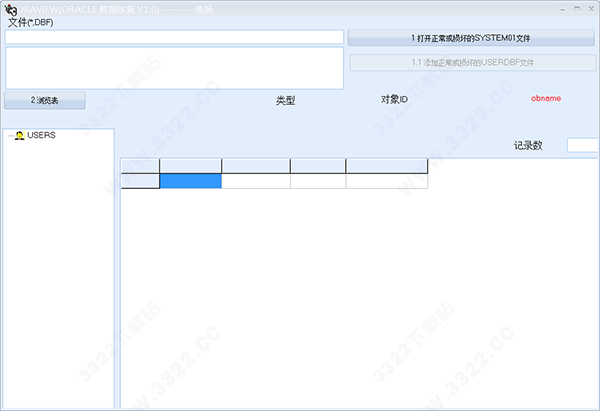
Task: Click the 记录数 label
Action: coord(528,145)
